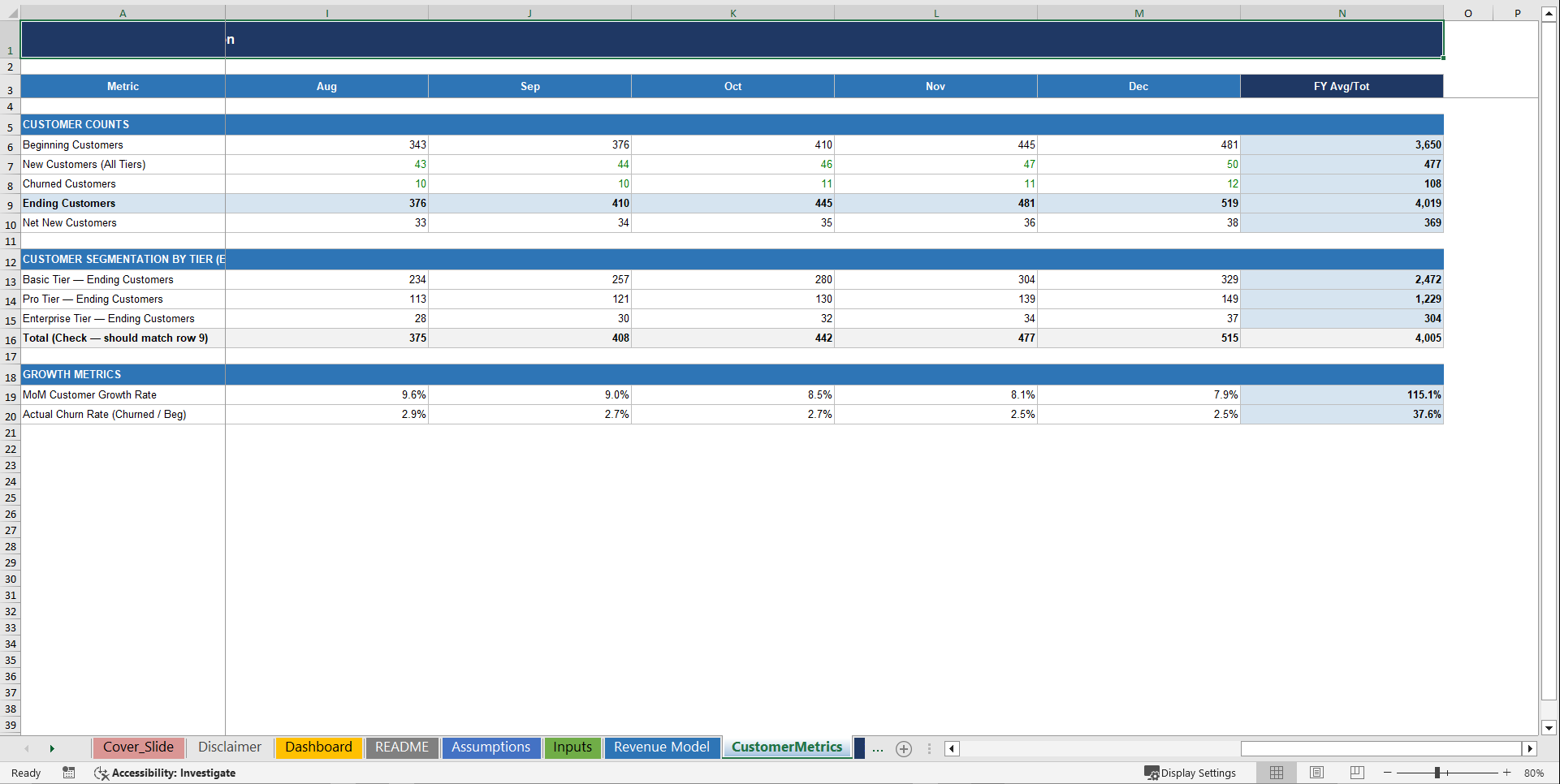Go to the Cover_Slide sheet tab

pos(138,747)
